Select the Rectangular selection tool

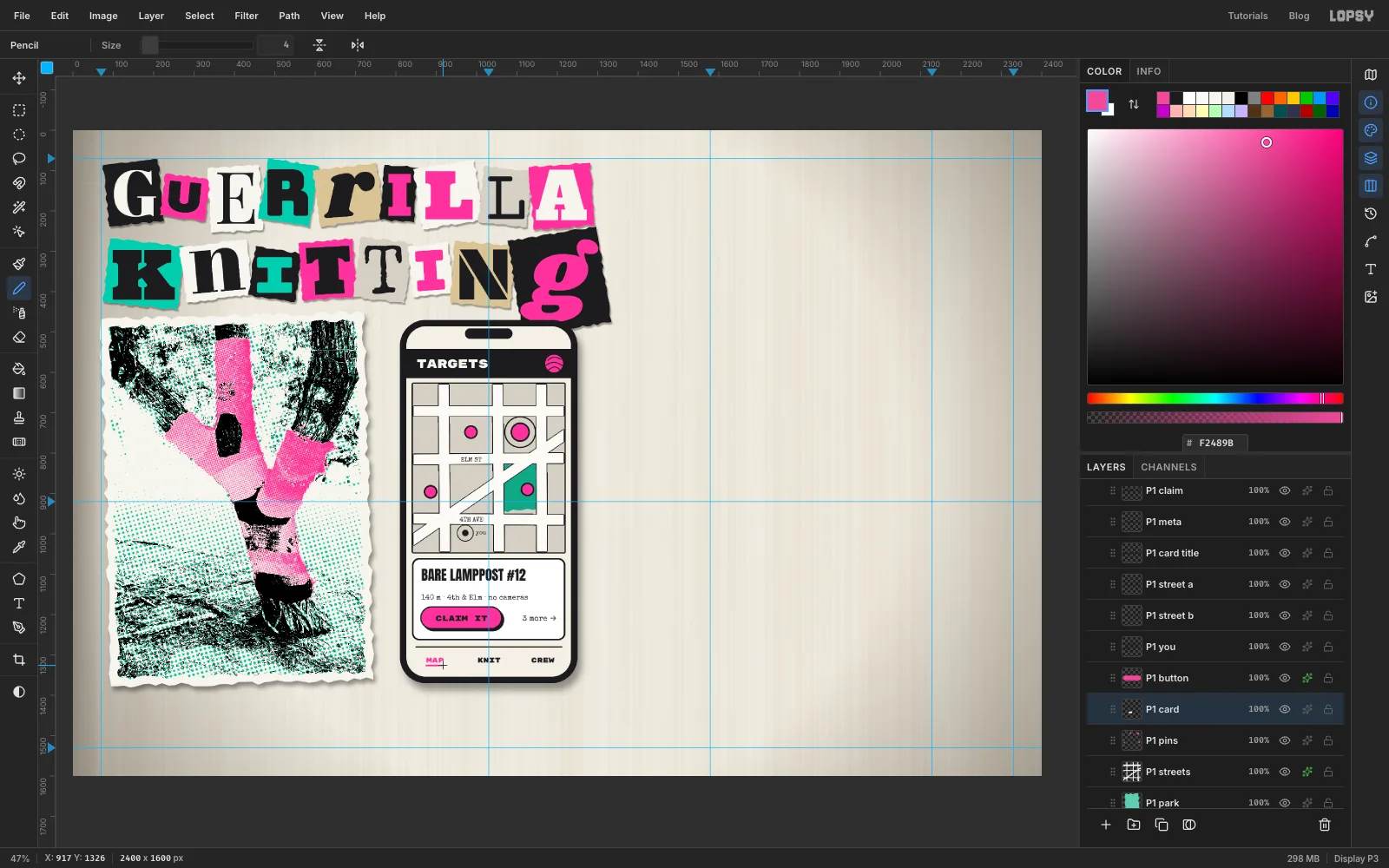19,110
